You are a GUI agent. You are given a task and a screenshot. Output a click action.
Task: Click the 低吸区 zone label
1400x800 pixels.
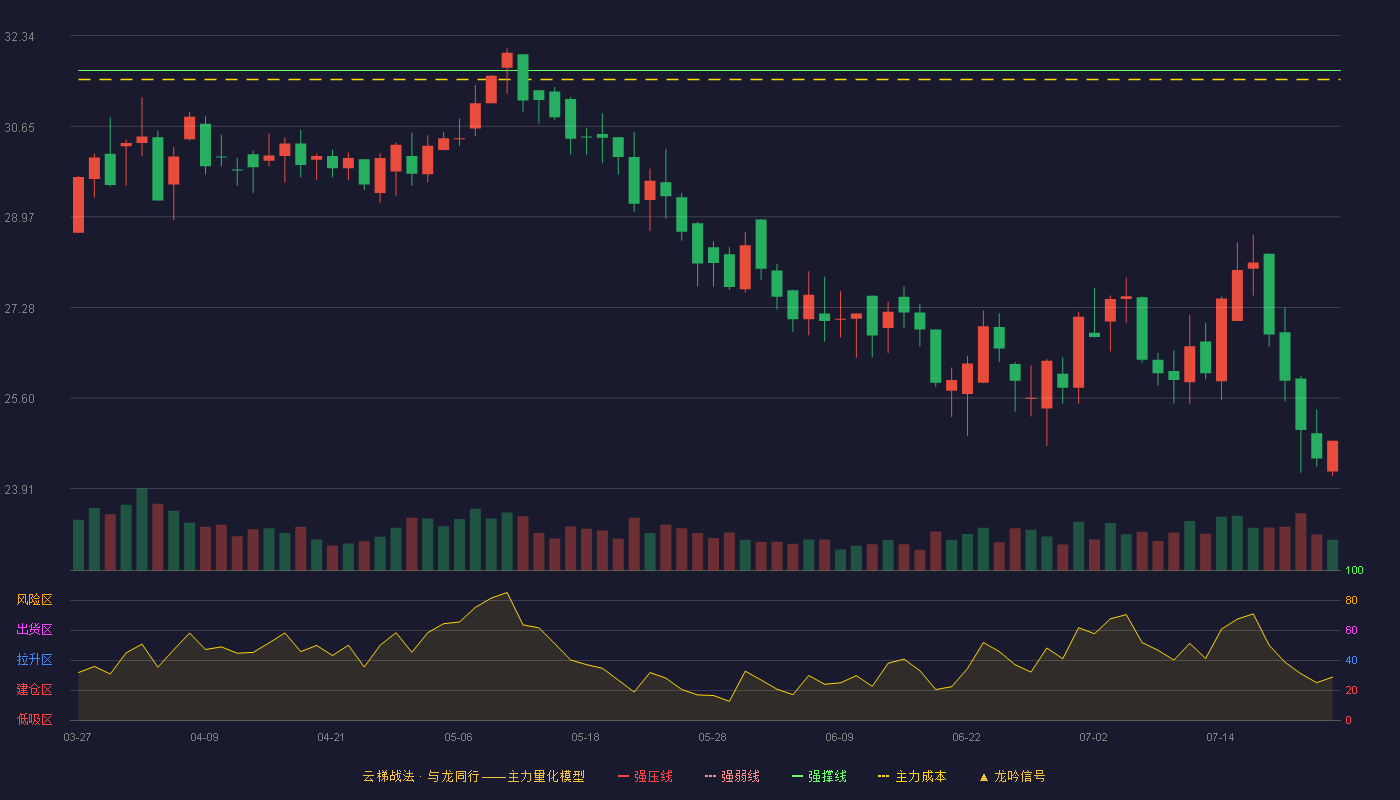tap(34, 719)
